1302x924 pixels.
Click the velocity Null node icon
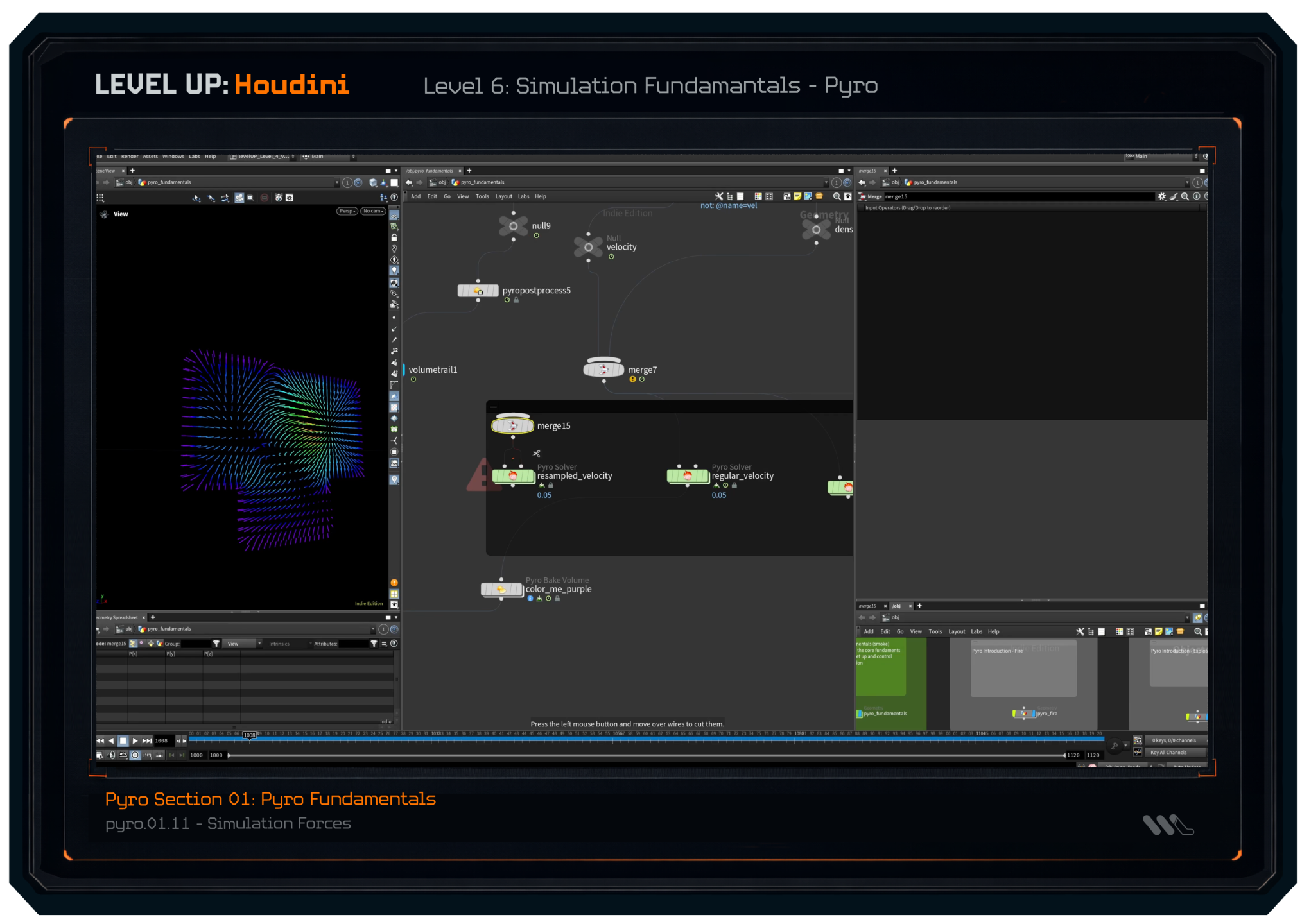click(x=588, y=247)
